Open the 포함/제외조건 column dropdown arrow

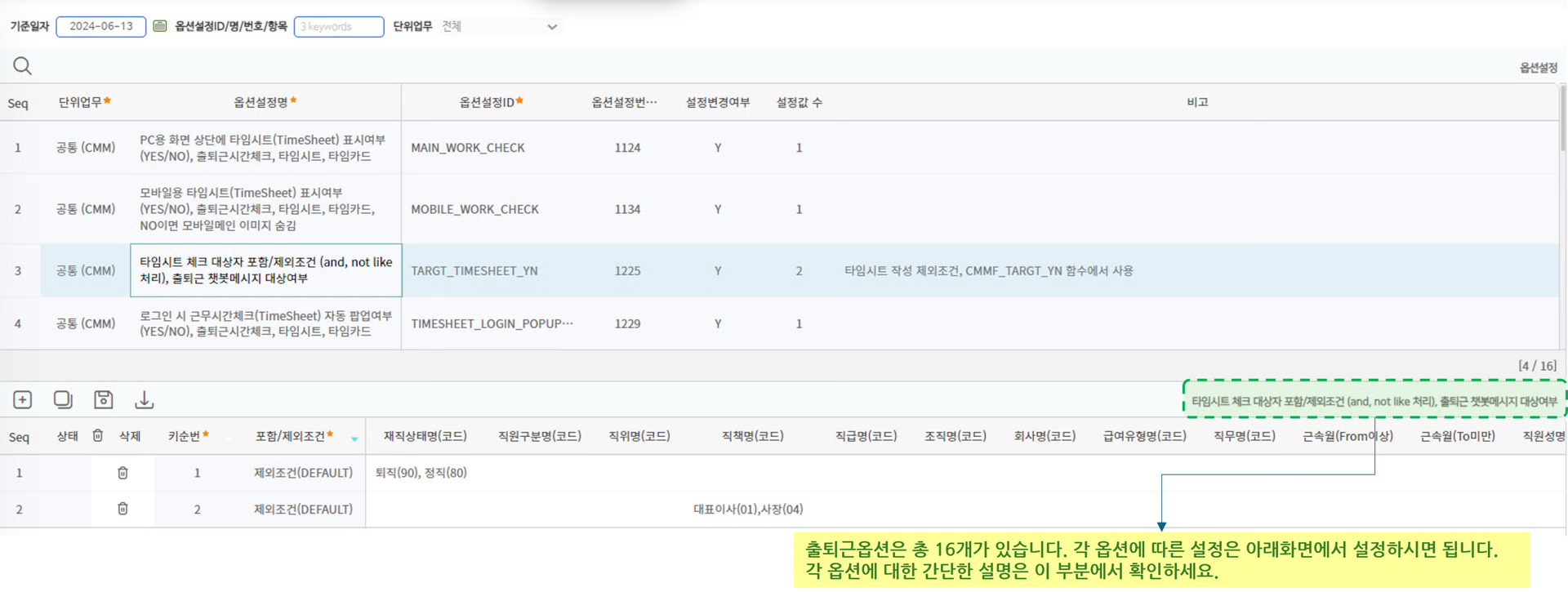(354, 438)
